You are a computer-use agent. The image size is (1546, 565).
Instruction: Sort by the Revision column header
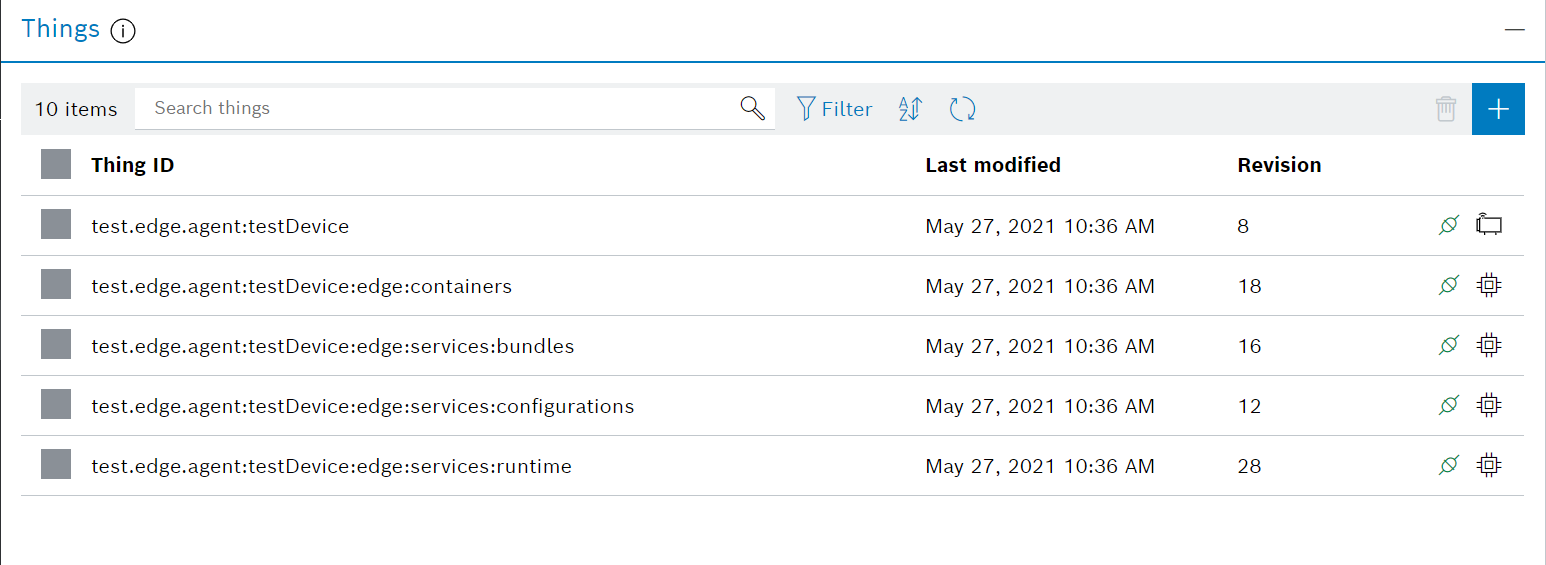[x=1279, y=165]
